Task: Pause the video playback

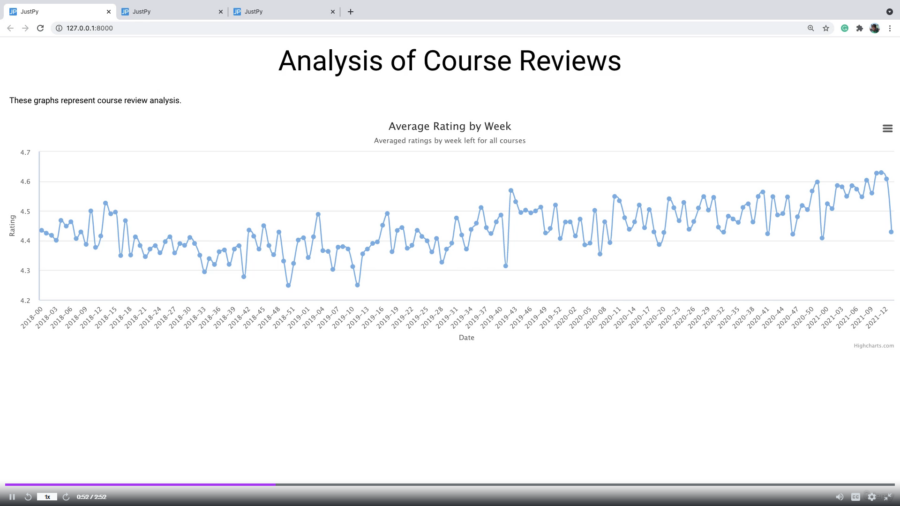Action: [x=12, y=496]
